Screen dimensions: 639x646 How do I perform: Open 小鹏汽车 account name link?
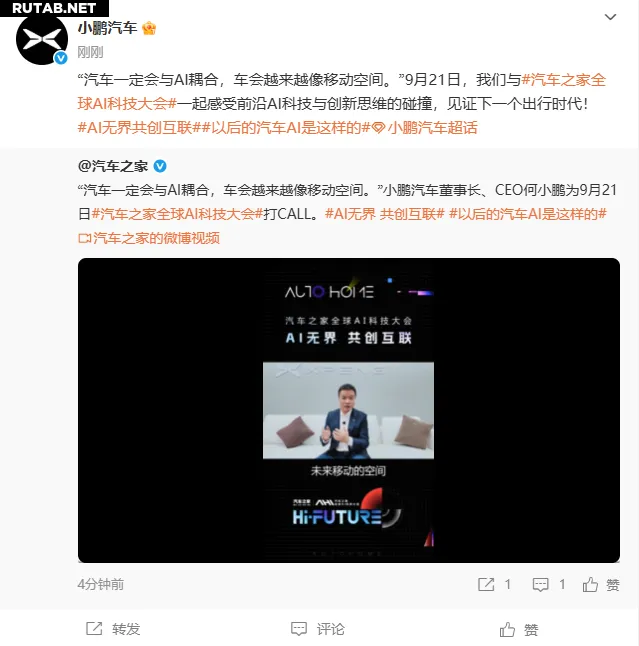coord(108,28)
